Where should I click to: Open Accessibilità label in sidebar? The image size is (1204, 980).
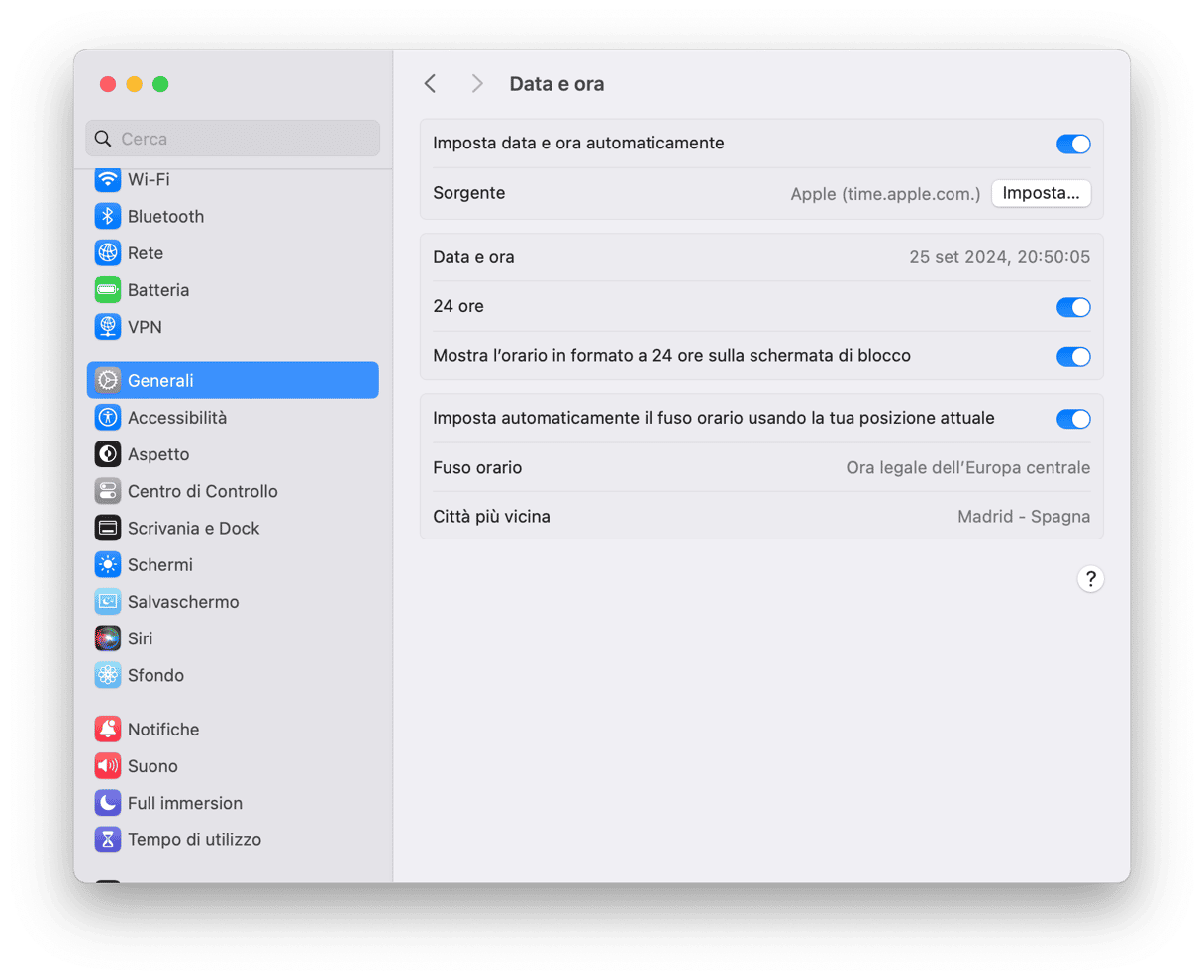(177, 417)
